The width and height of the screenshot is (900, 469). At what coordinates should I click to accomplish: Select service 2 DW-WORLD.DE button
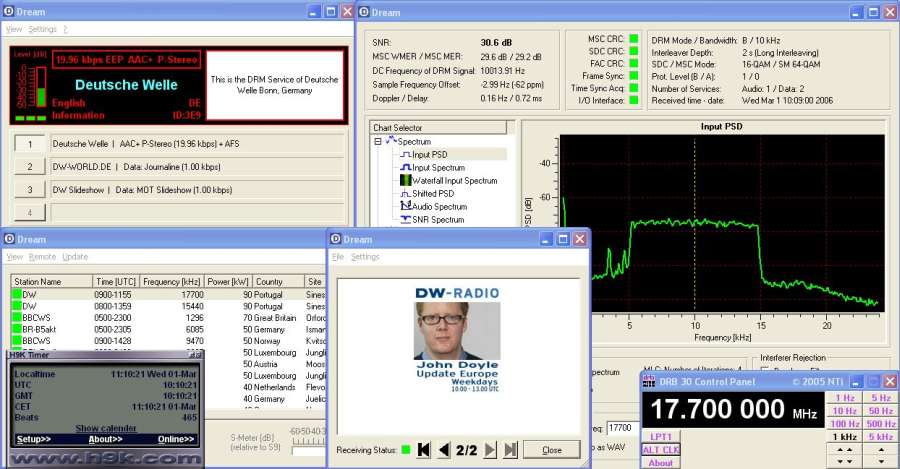point(30,166)
